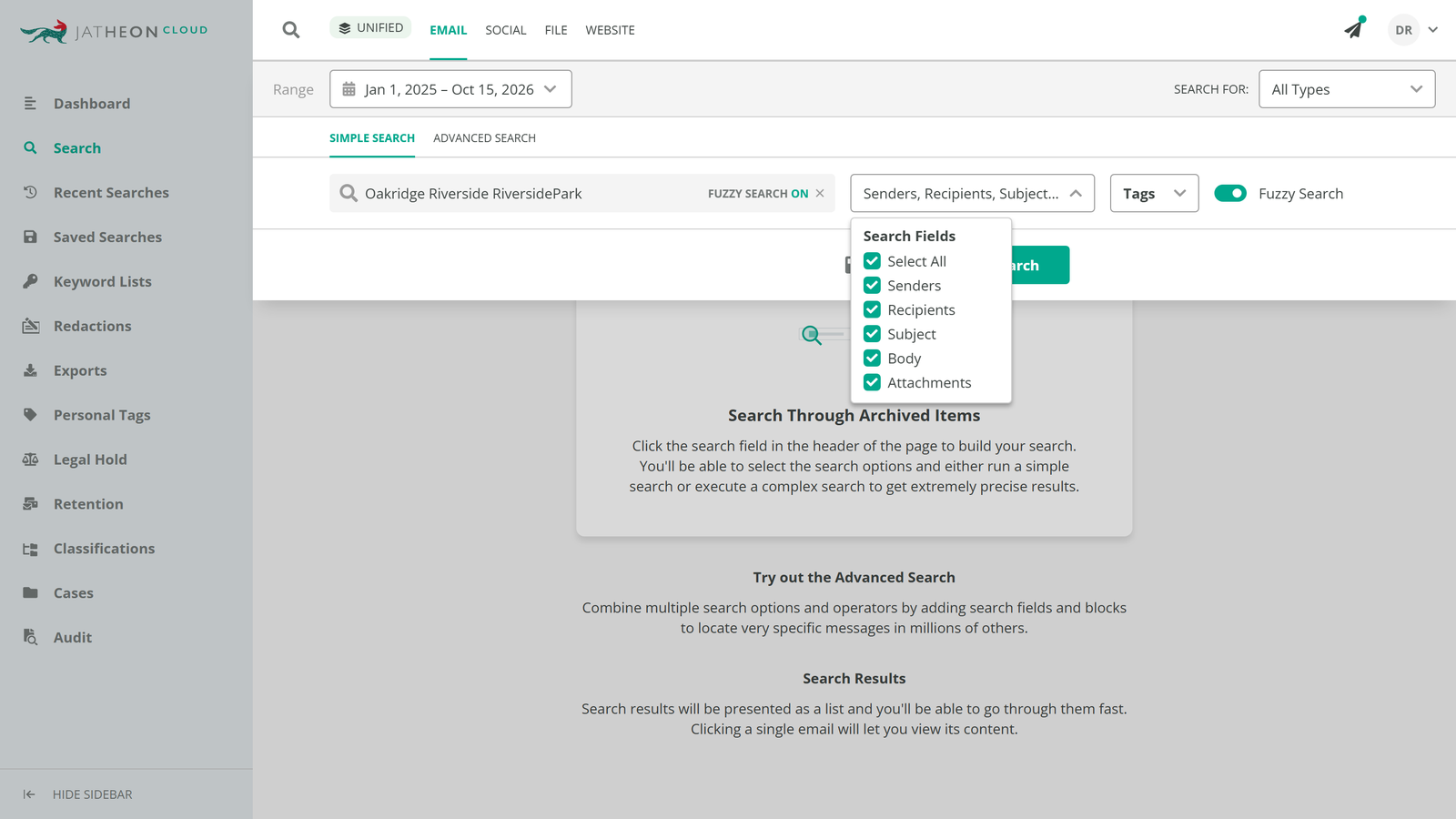
Task: Collapse the Senders, Recipients, Subject dropdown
Action: pyautogui.click(x=972, y=193)
